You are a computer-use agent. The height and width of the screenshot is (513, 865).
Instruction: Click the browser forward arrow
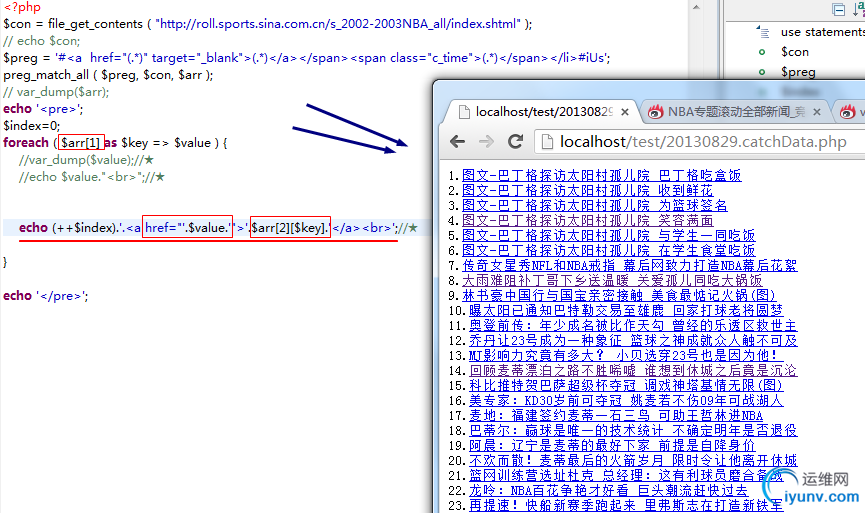click(x=486, y=142)
